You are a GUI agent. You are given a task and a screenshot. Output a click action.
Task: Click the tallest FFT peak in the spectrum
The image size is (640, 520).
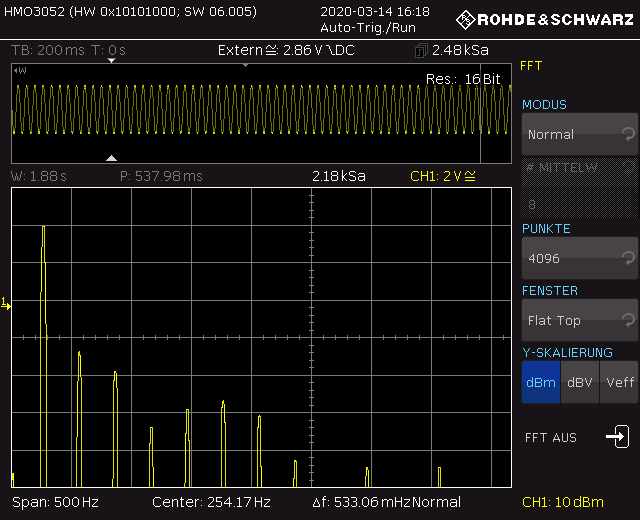click(x=43, y=229)
